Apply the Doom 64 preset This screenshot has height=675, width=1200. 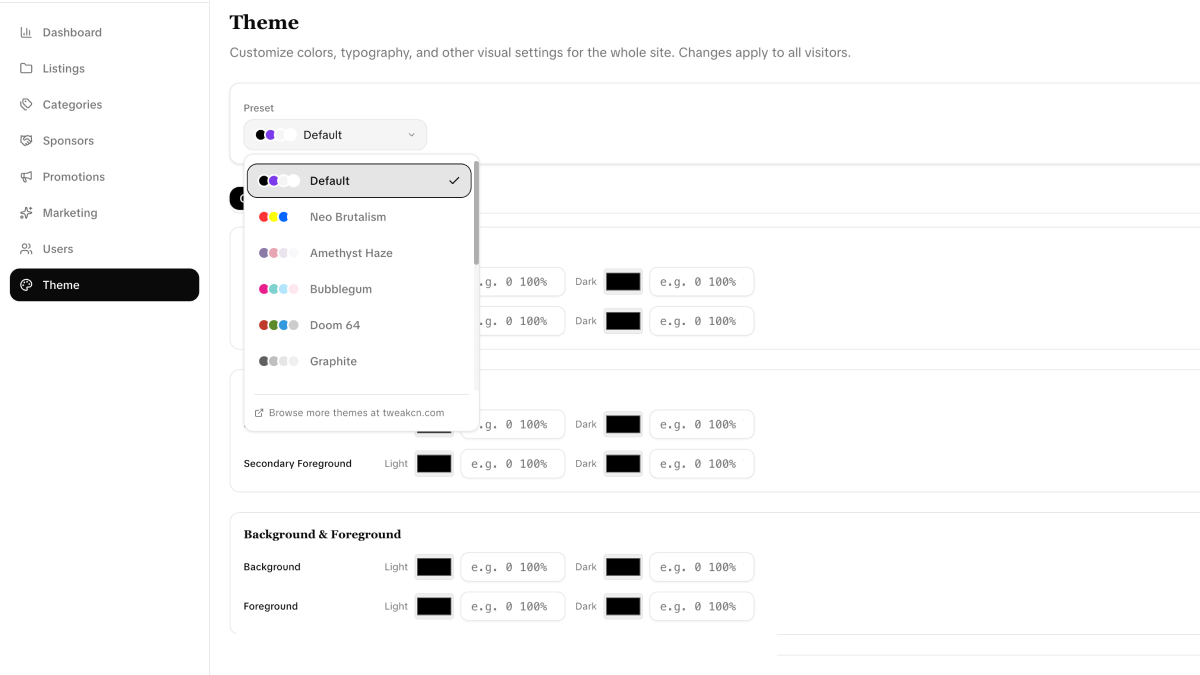coord(335,325)
